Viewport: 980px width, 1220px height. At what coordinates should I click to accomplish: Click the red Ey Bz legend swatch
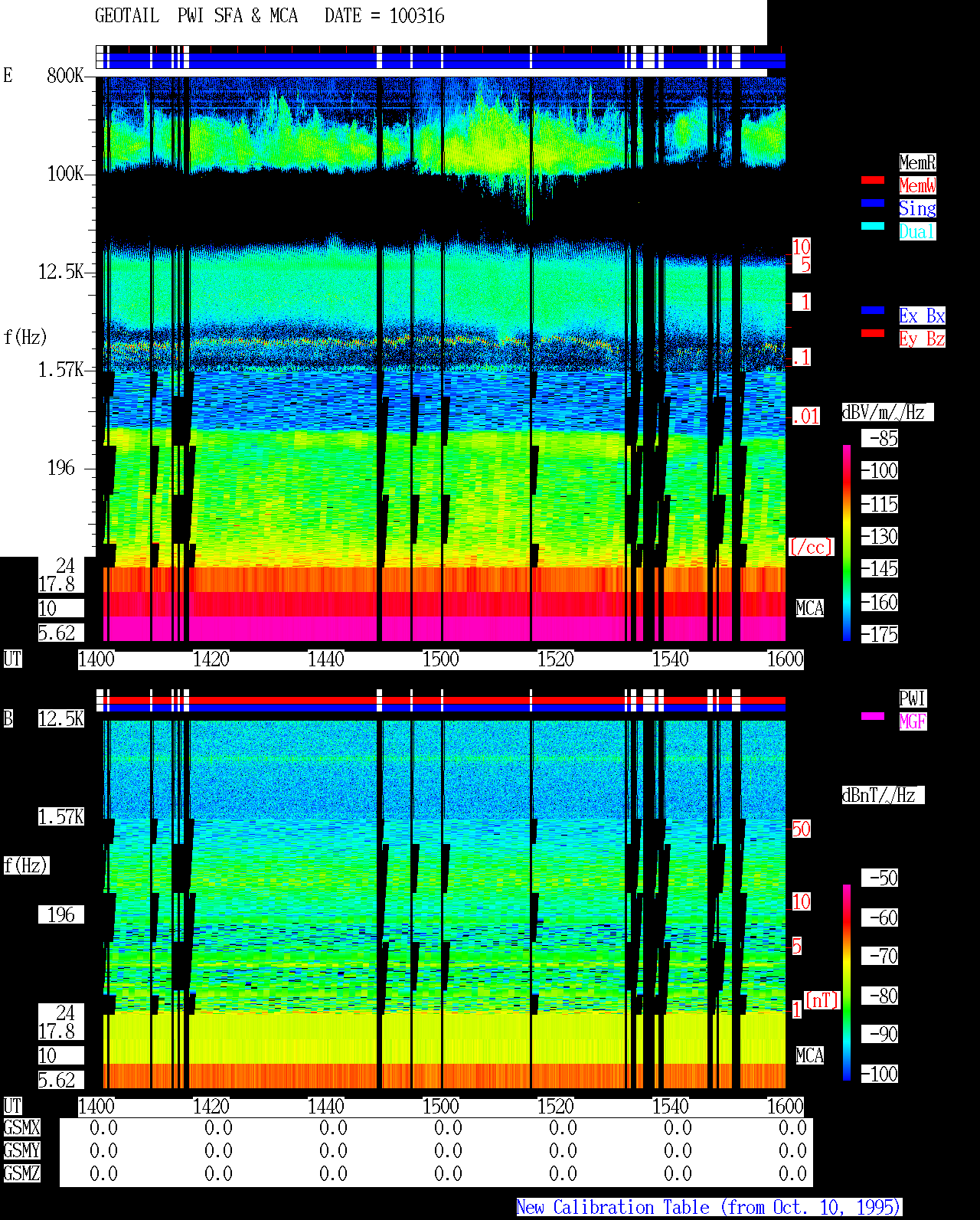point(873,333)
